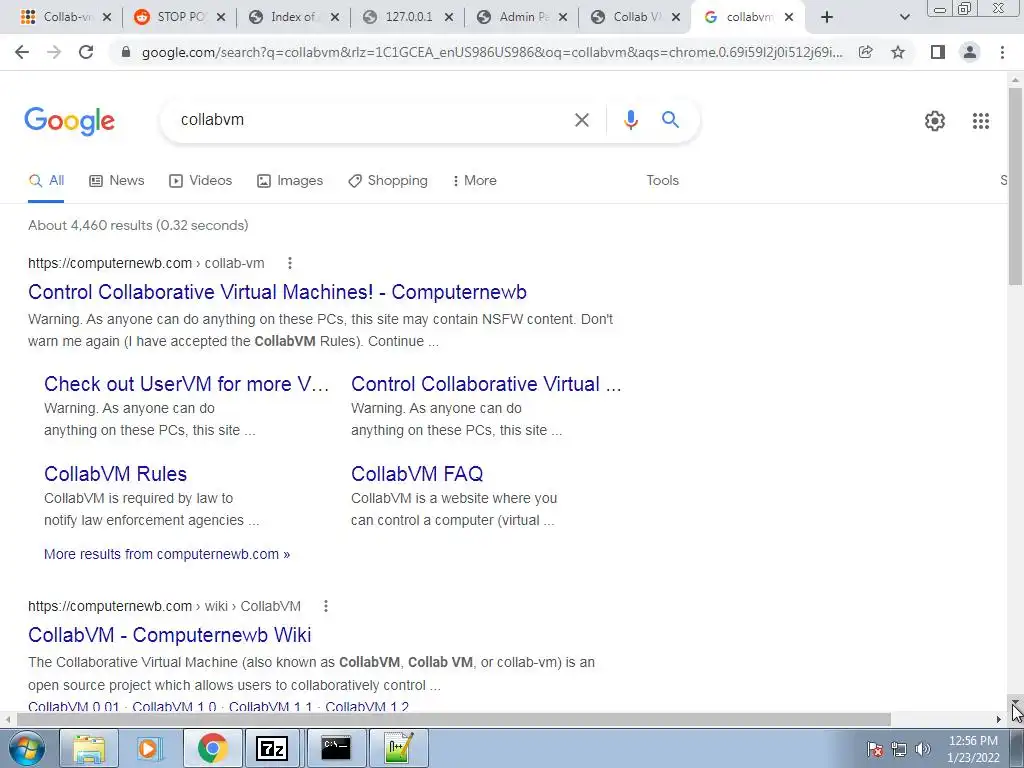Reload the Google search page
This screenshot has width=1024, height=768.
86,52
